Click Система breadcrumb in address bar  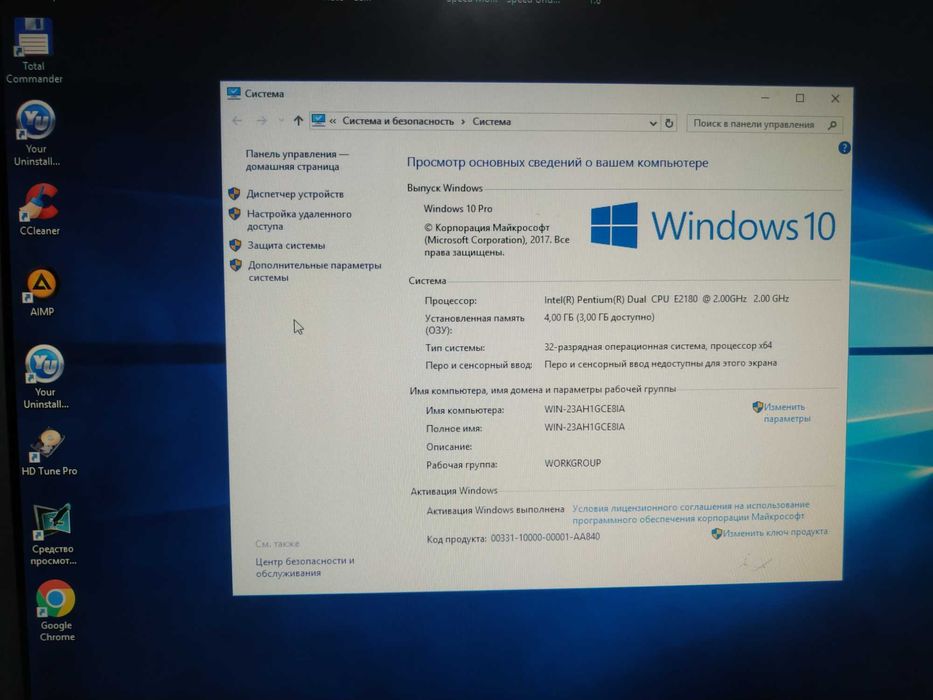click(491, 122)
